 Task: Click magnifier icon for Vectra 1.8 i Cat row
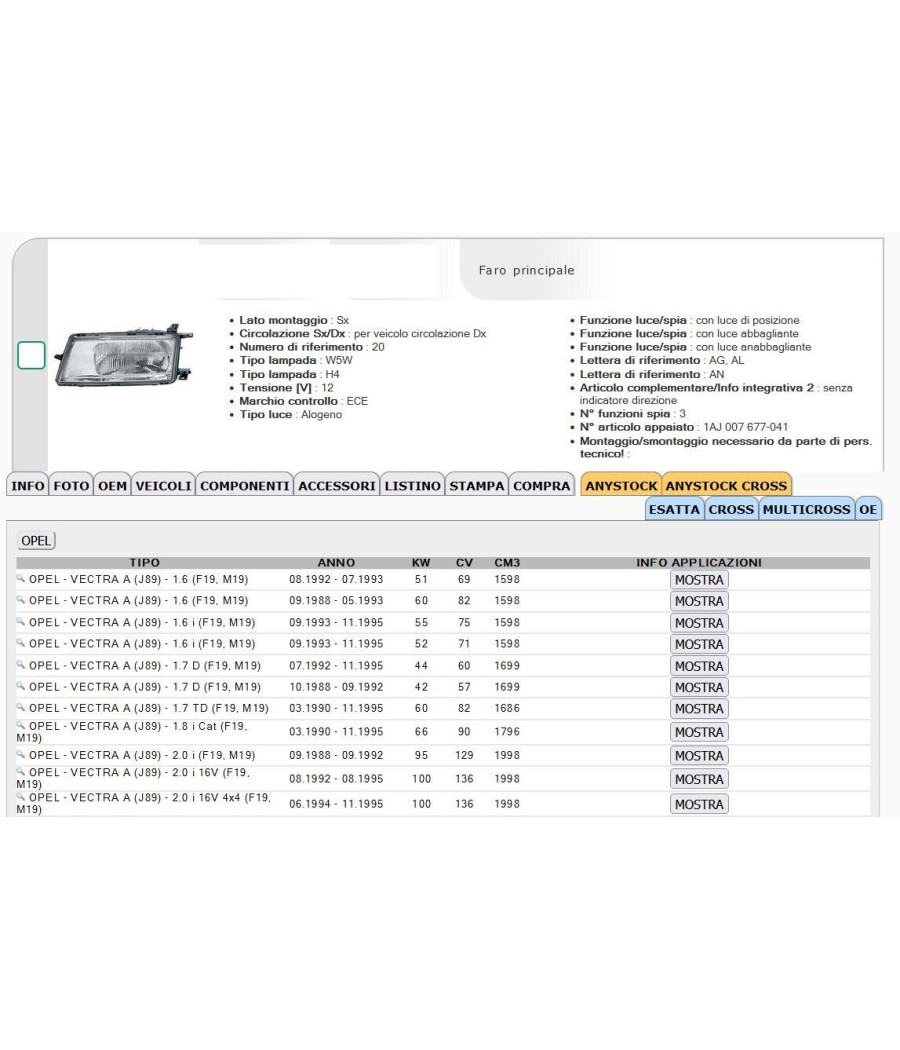pyautogui.click(x=21, y=725)
